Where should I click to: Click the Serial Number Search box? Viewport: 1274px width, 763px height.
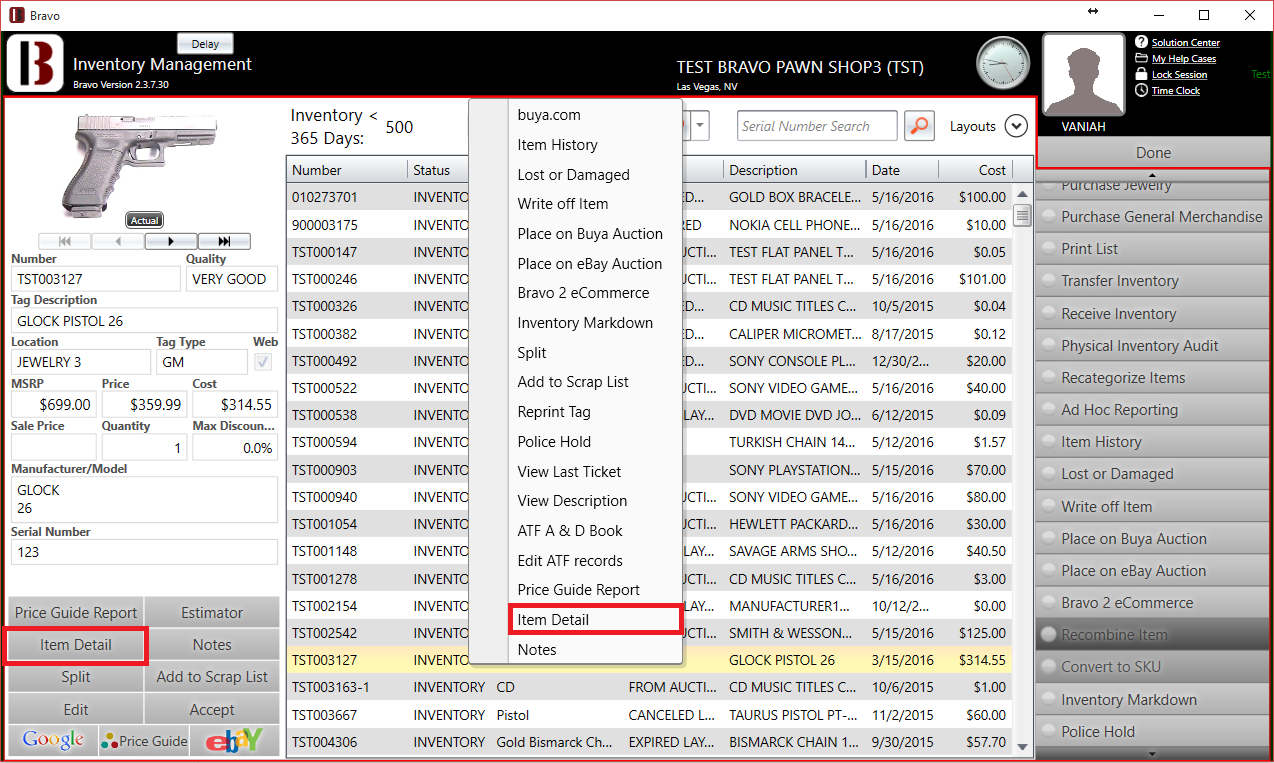[817, 126]
